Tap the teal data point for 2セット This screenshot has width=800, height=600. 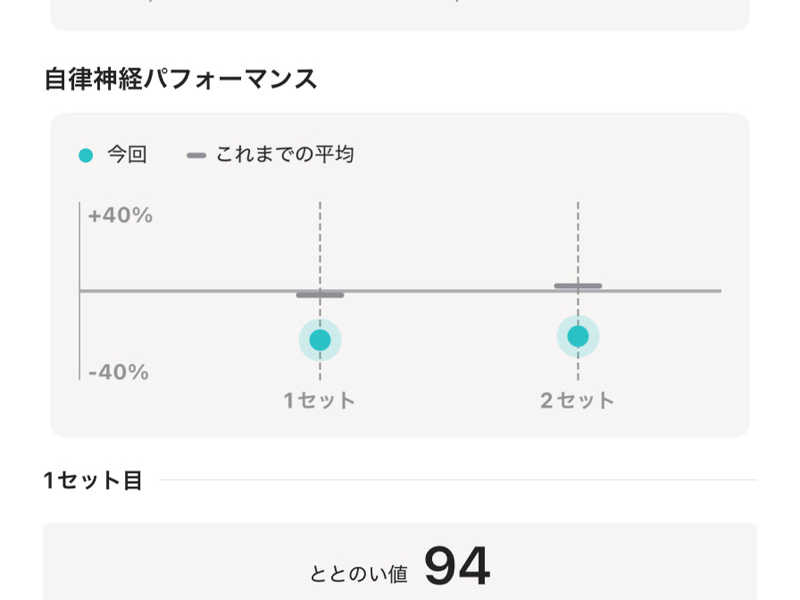pyautogui.click(x=578, y=336)
